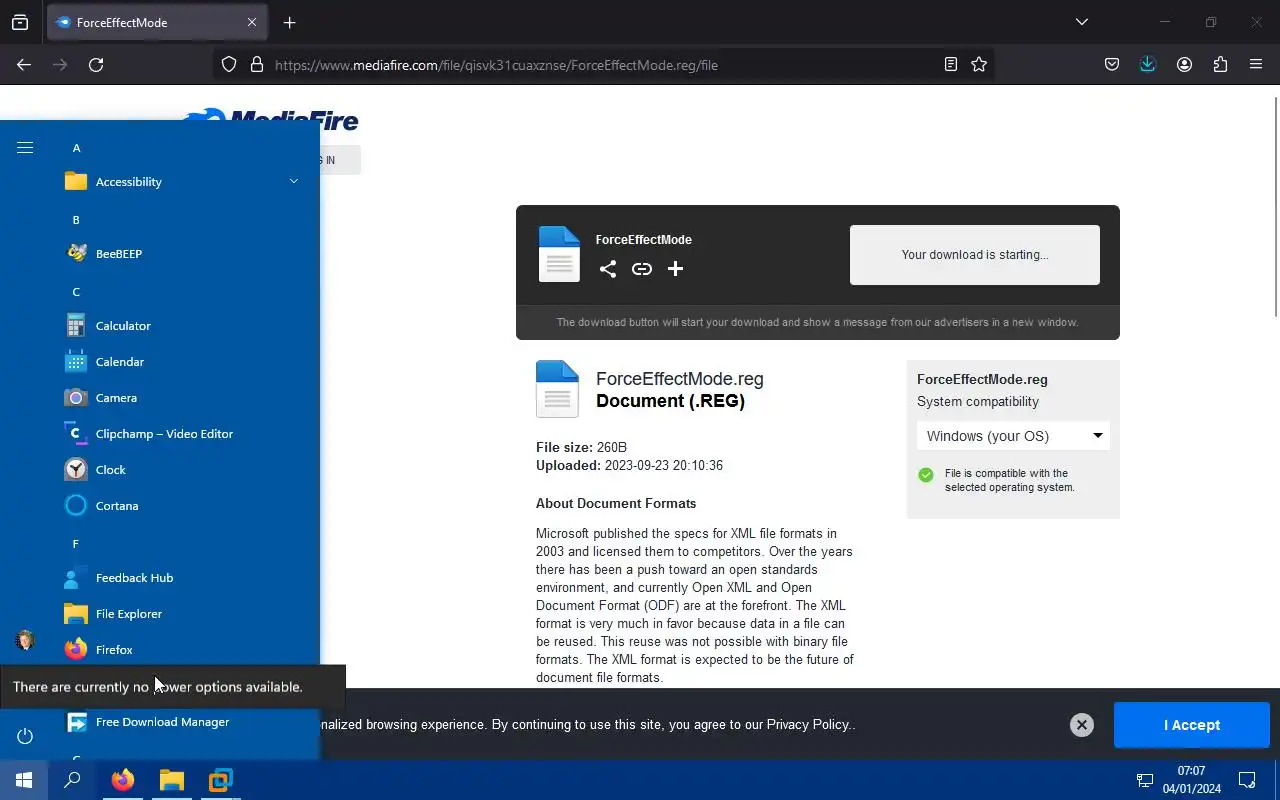
Task: Click the user account avatar in Start menu
Action: tap(25, 640)
